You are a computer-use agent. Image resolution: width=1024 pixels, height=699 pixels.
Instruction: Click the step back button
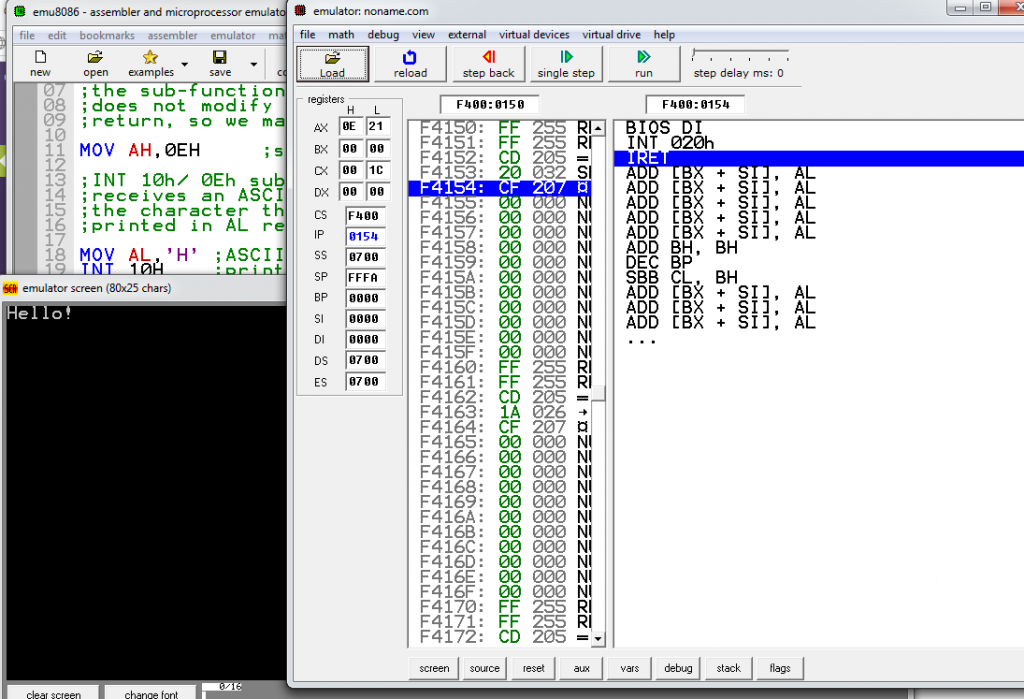(488, 64)
